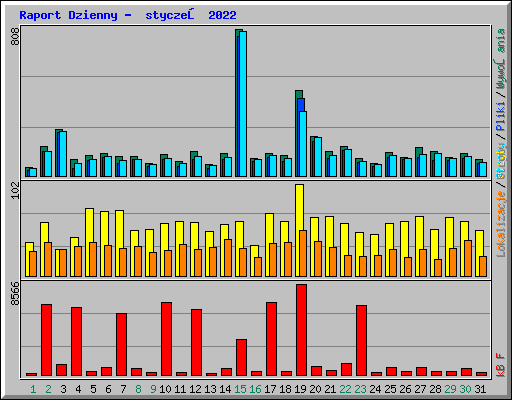
Task: Click the orange Lokalizacje legend label
Action: 501,224
